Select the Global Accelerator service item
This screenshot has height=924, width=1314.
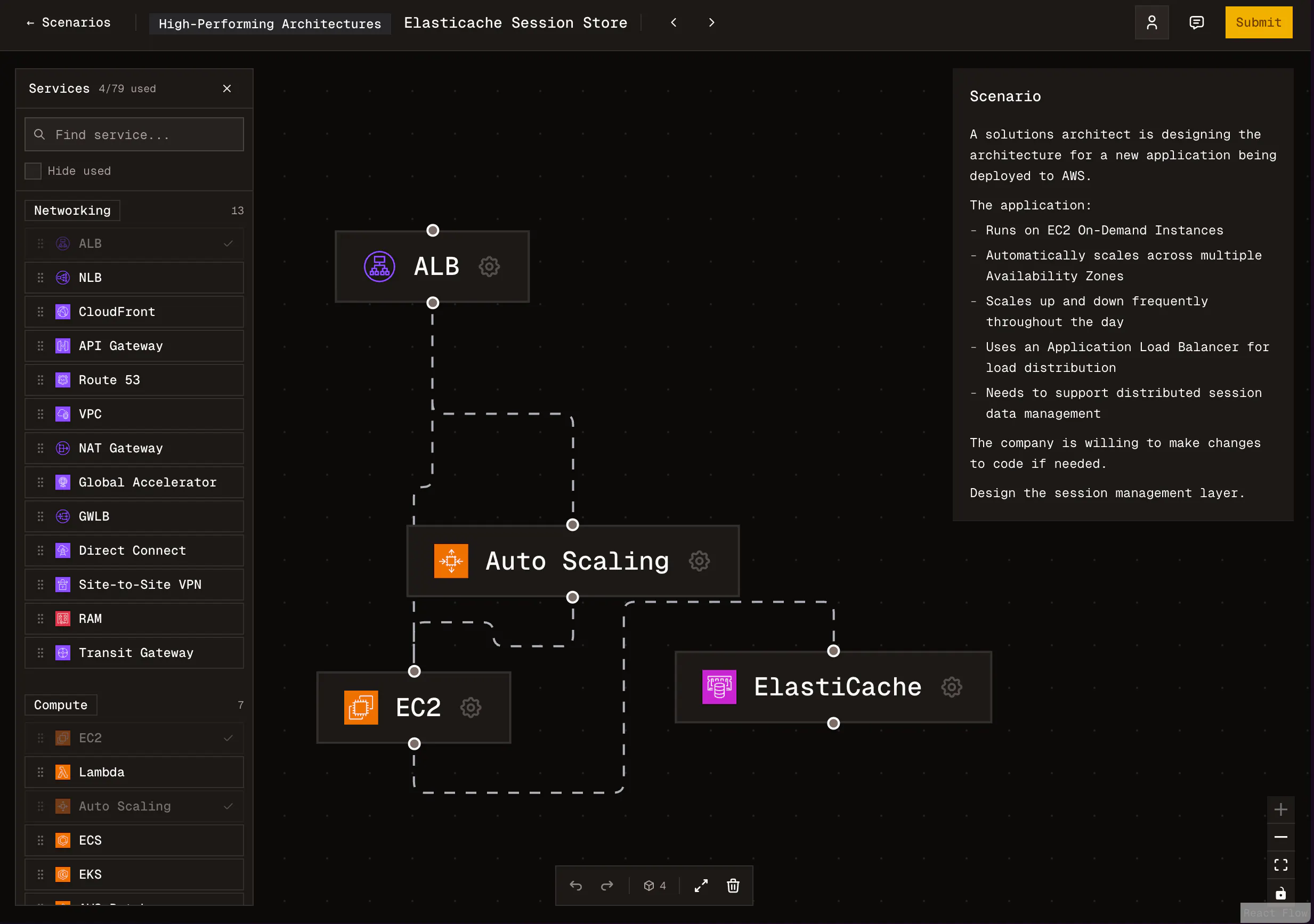tap(134, 483)
